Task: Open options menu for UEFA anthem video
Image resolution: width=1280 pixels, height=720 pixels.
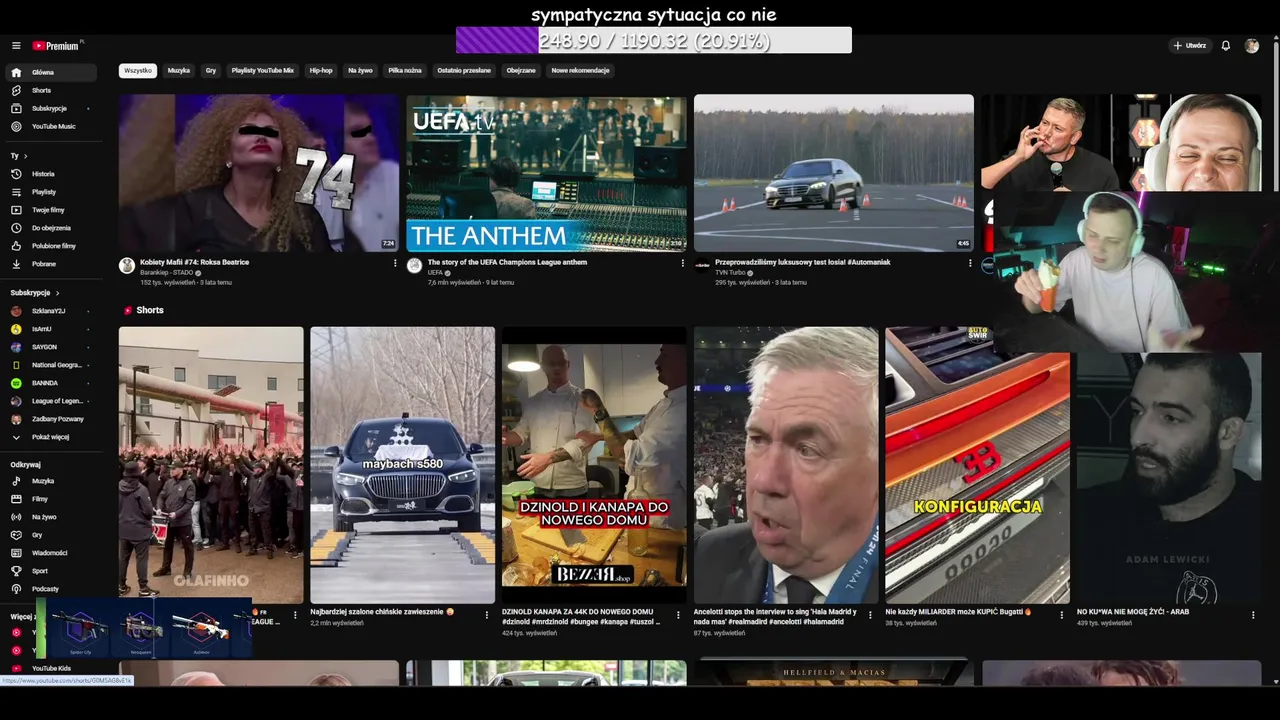Action: click(683, 263)
